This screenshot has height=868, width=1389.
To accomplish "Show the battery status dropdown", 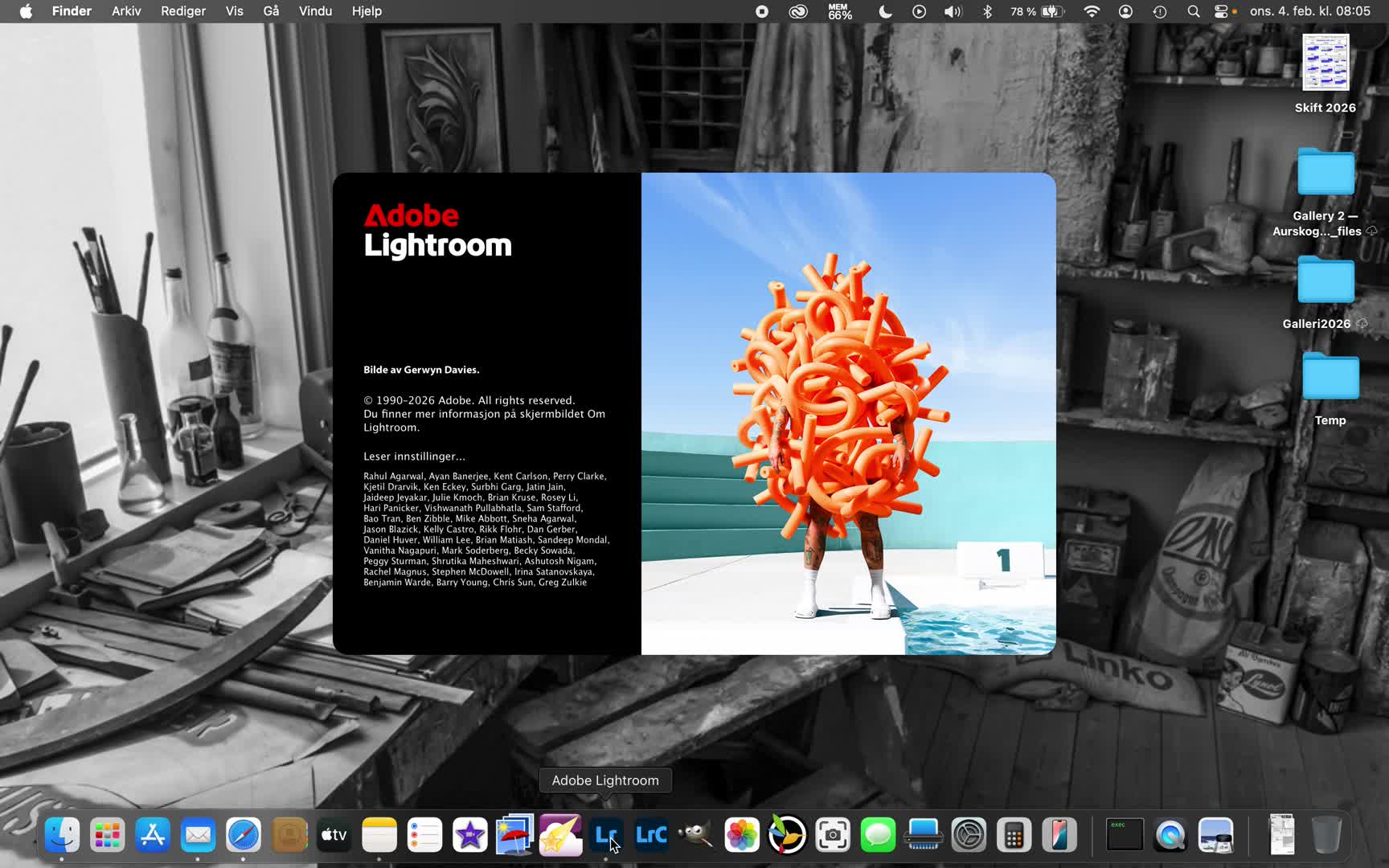I will (x=1051, y=11).
